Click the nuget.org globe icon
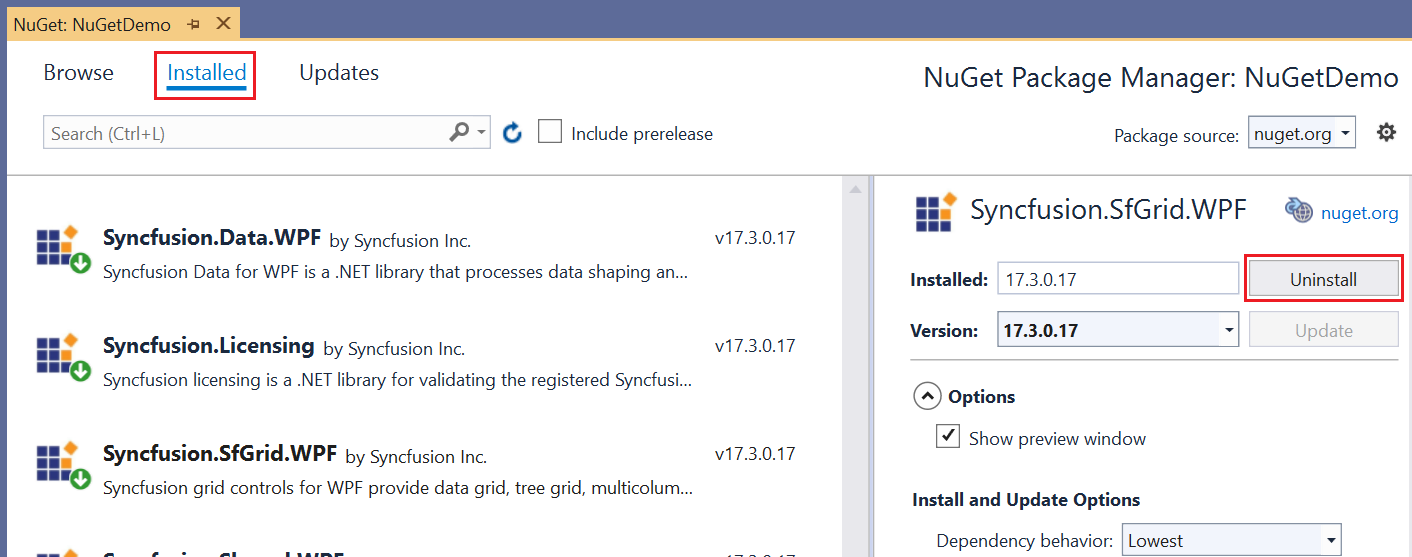 (x=1298, y=210)
